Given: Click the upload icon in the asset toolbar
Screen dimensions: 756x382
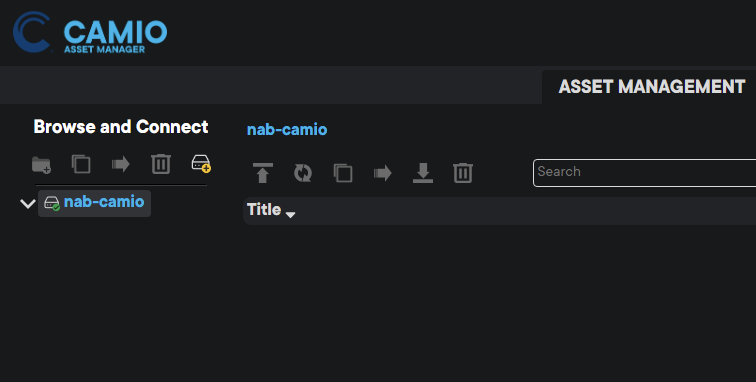Looking at the screenshot, I should 263,173.
